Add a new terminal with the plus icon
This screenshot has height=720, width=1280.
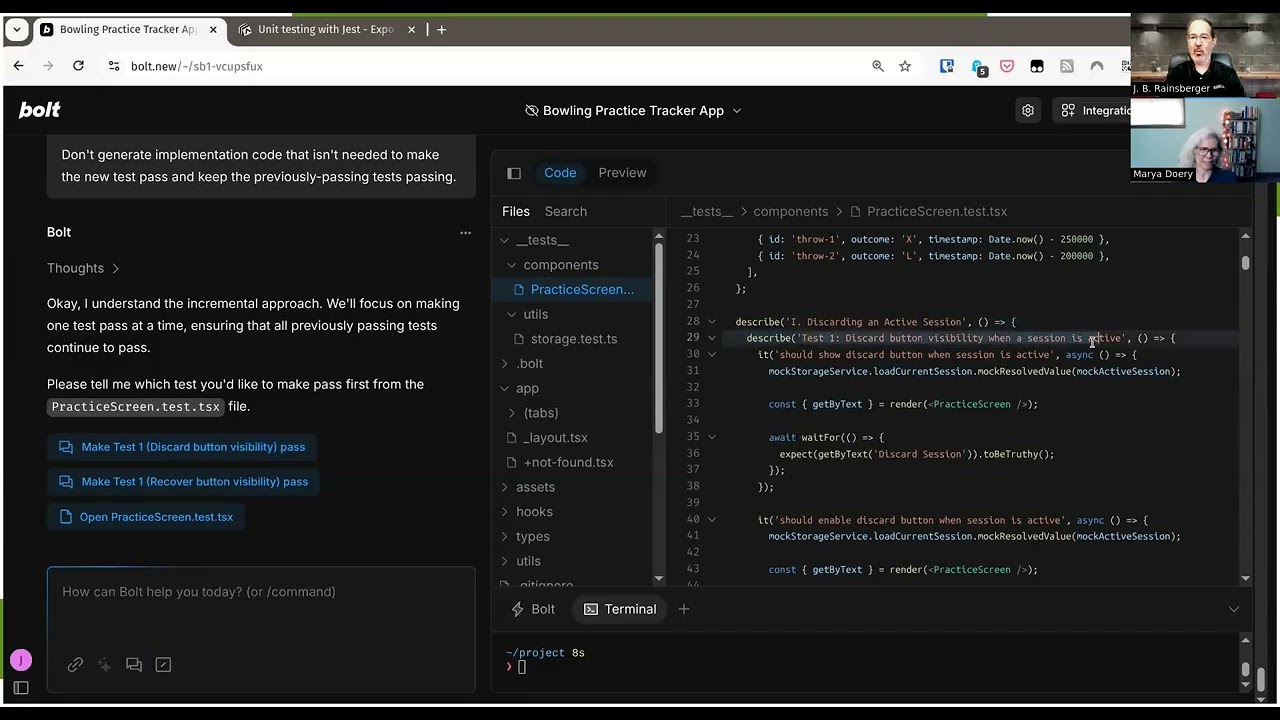coord(684,609)
